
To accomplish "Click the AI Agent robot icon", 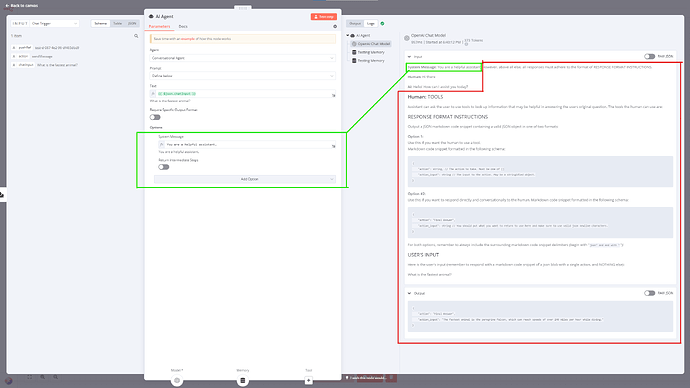I will (151, 16).
